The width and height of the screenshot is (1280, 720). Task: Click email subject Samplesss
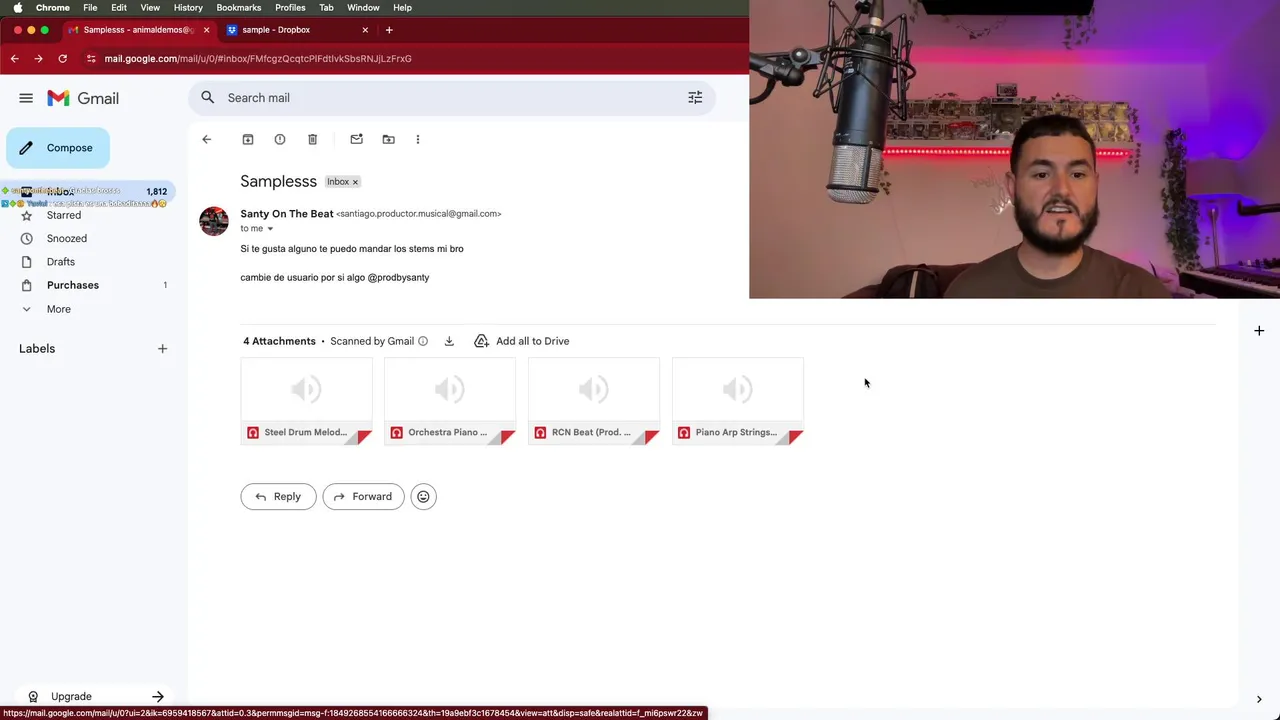278,181
